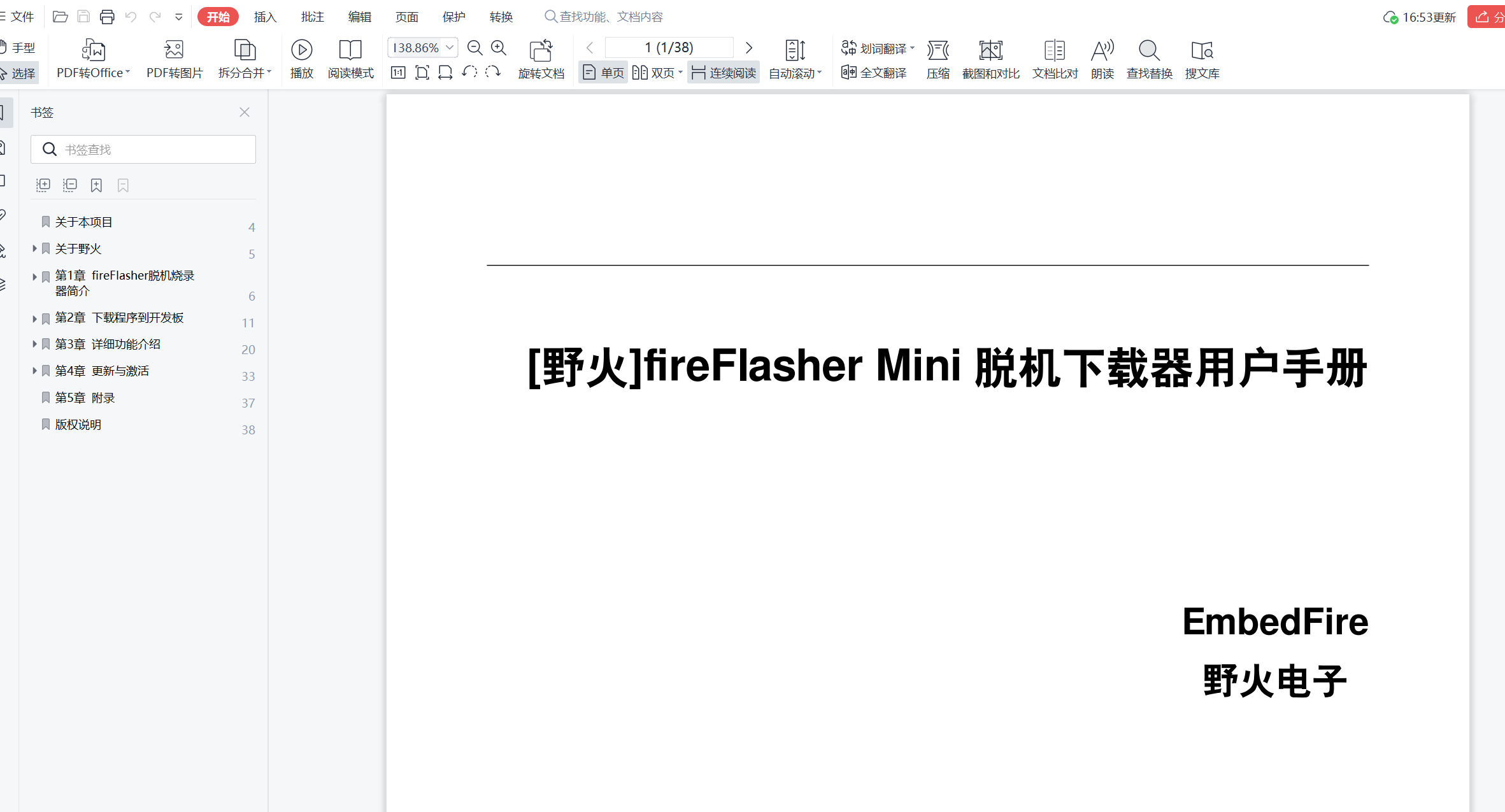The height and width of the screenshot is (812, 1505).
Task: Click the open file folder icon
Action: [61, 17]
